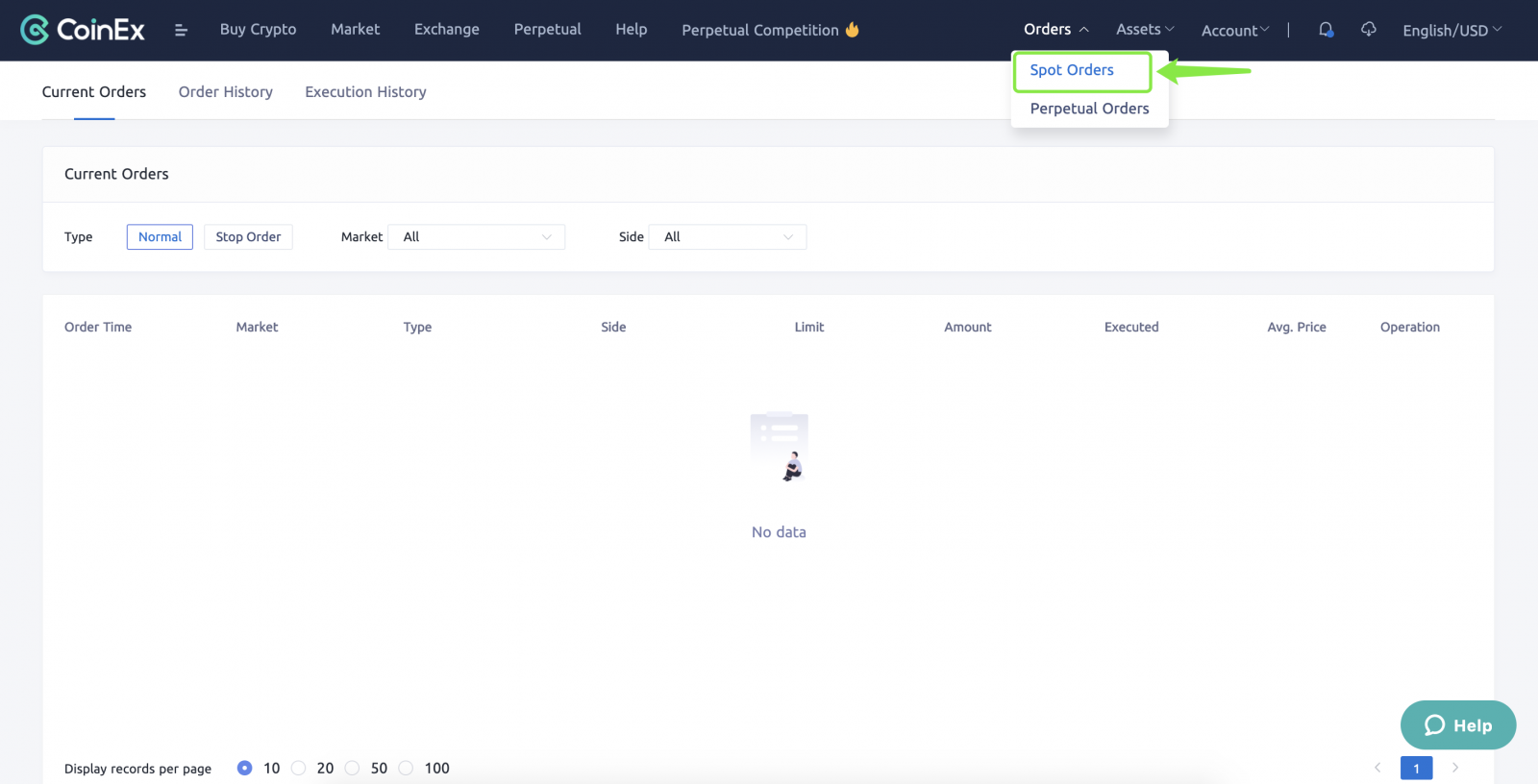Click the notification bell icon
Screen dimensions: 1538x784
pyautogui.click(x=1326, y=30)
